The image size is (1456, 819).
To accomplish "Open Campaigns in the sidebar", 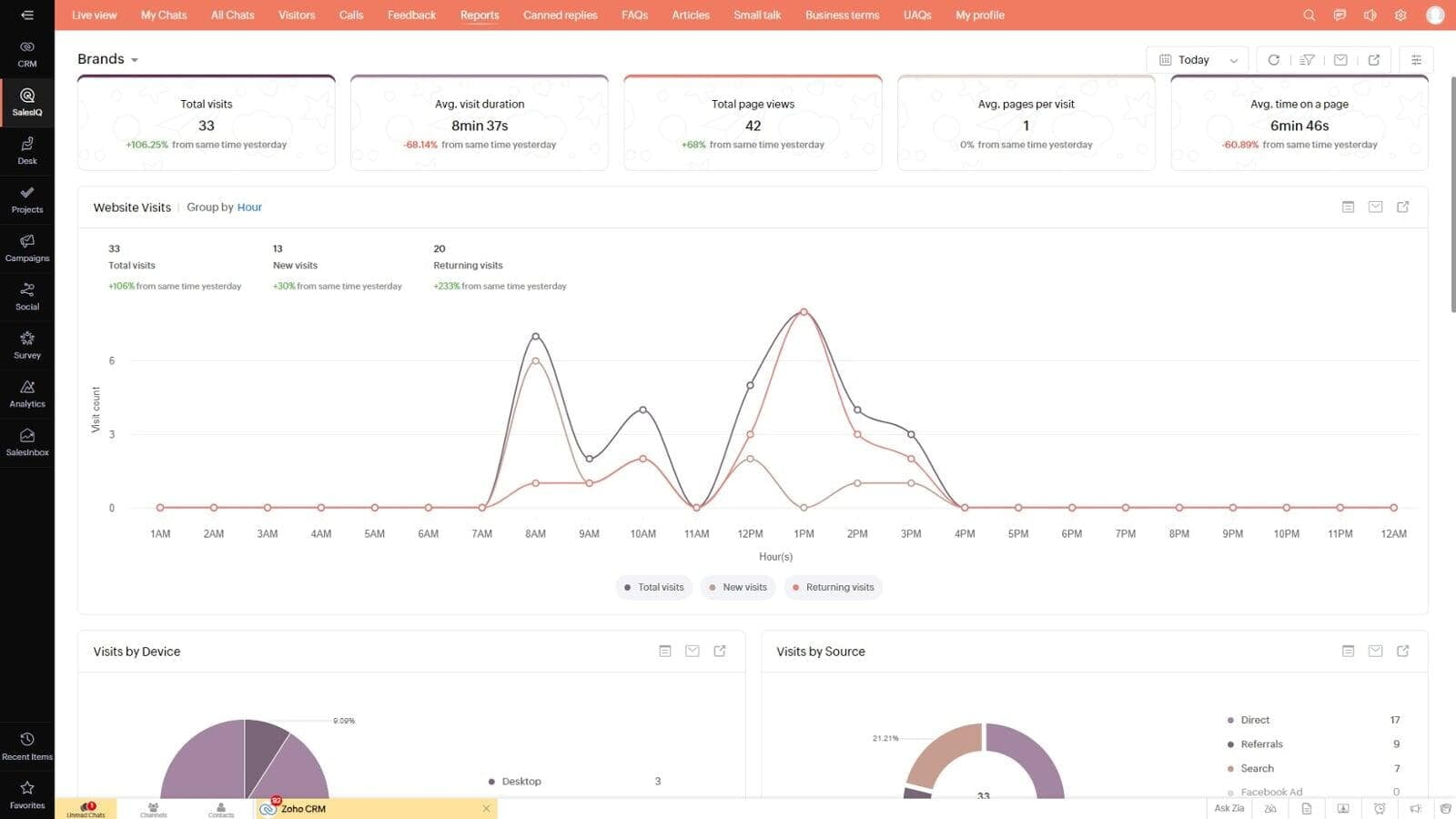I will pyautogui.click(x=27, y=248).
